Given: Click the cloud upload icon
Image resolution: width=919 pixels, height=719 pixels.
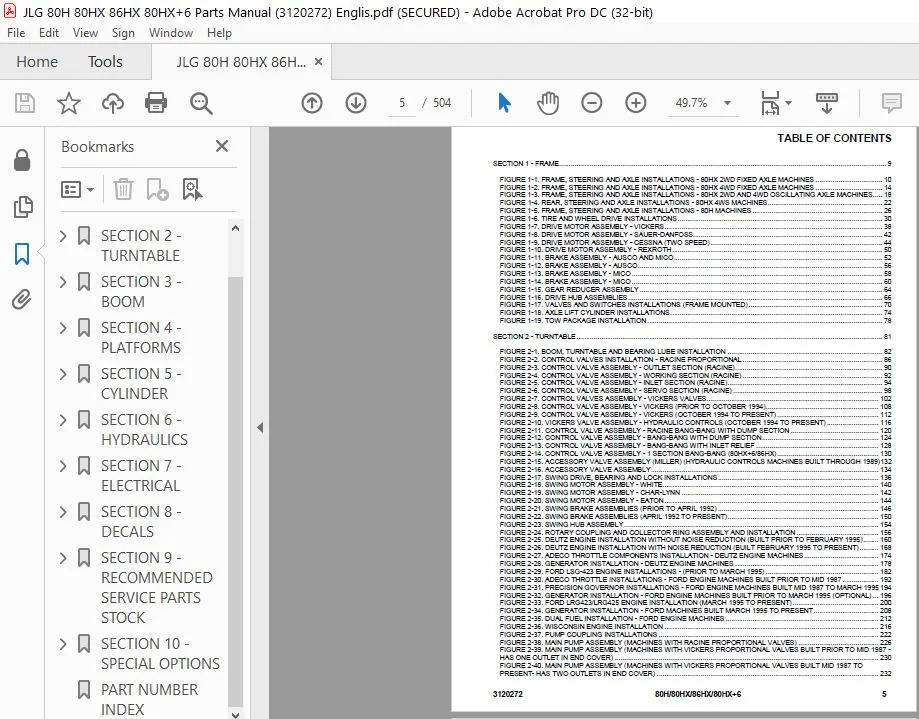Looking at the screenshot, I should pos(113,103).
